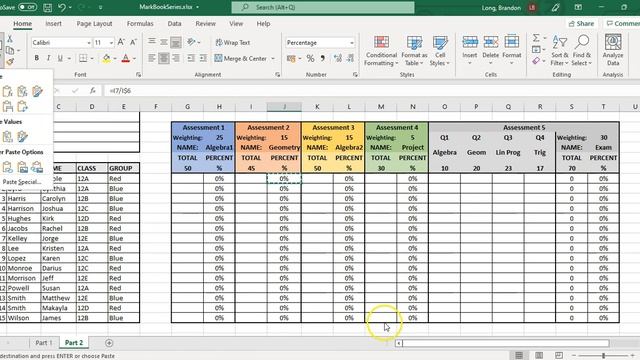Switch to Page Break Preview in status bar
Viewport: 640px width, 360px height.
coord(559,356)
